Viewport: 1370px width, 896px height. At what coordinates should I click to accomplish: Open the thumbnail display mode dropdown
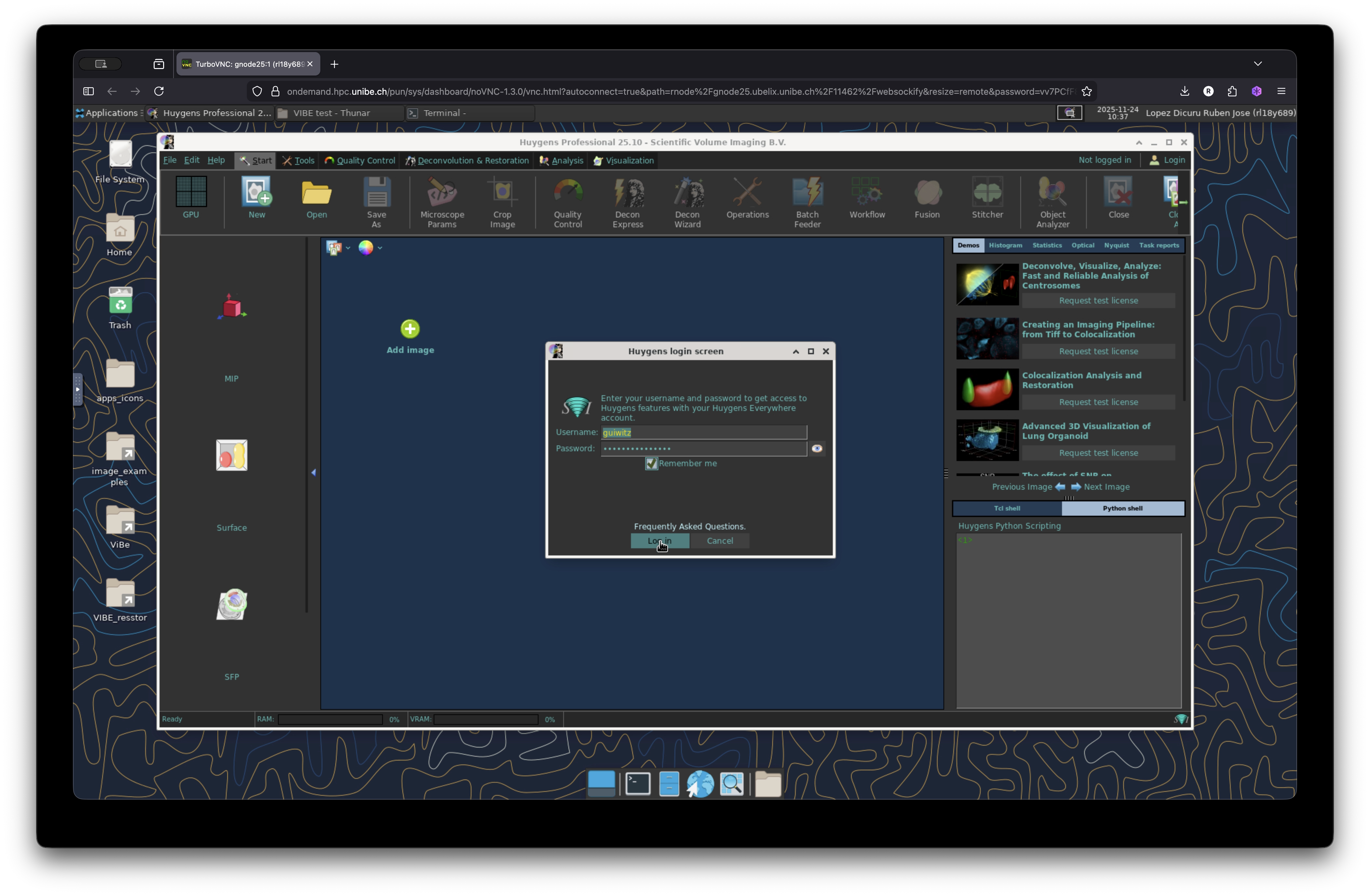pos(348,247)
